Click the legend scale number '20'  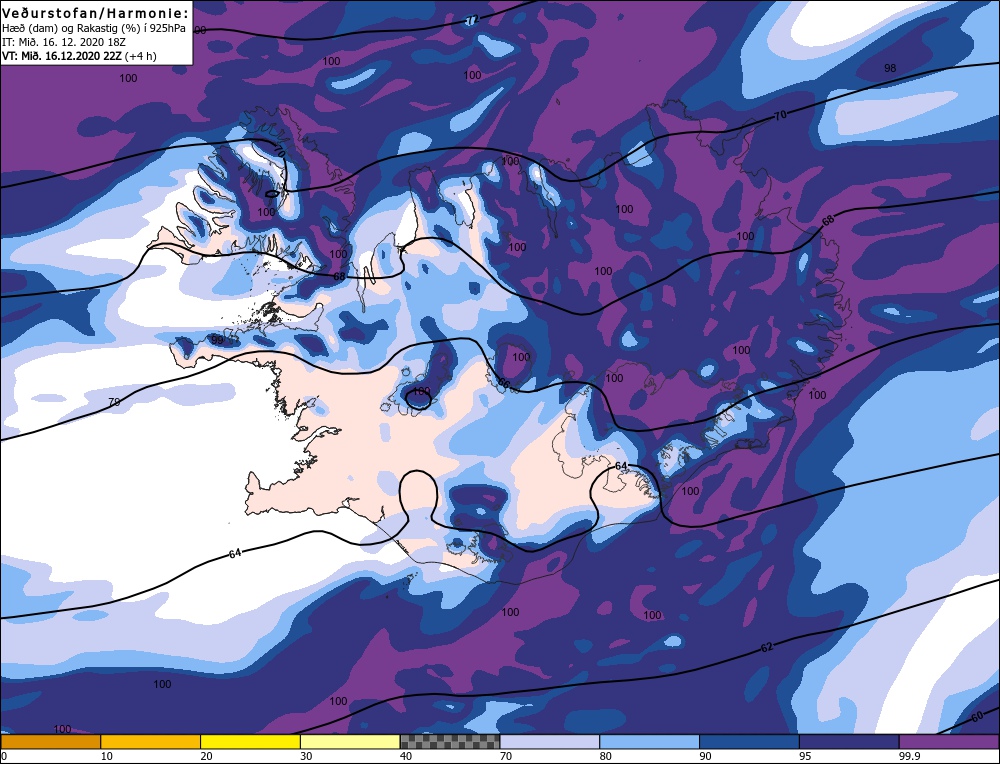pyautogui.click(x=206, y=756)
